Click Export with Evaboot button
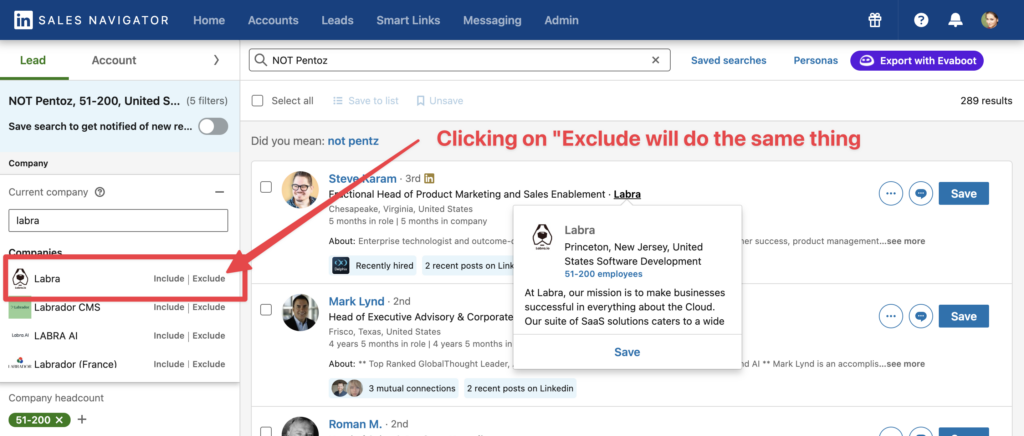 coord(917,61)
